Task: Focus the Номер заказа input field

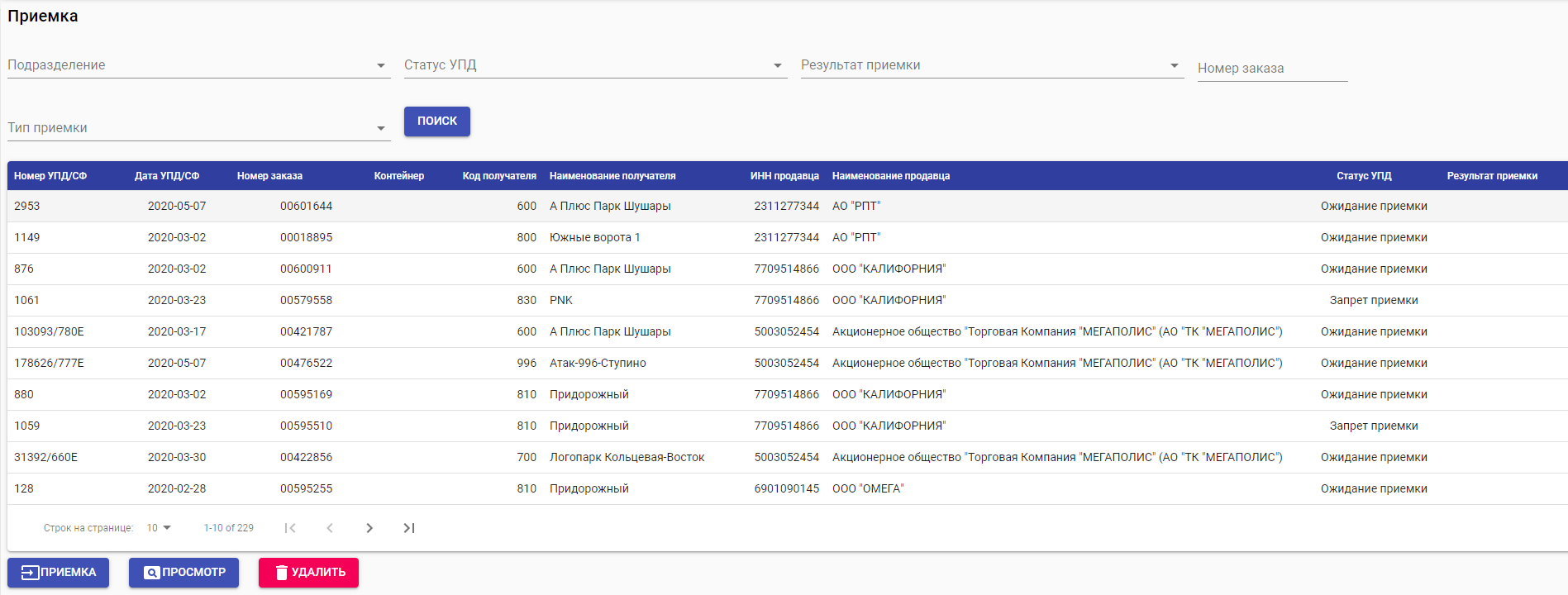Action: click(x=1272, y=69)
